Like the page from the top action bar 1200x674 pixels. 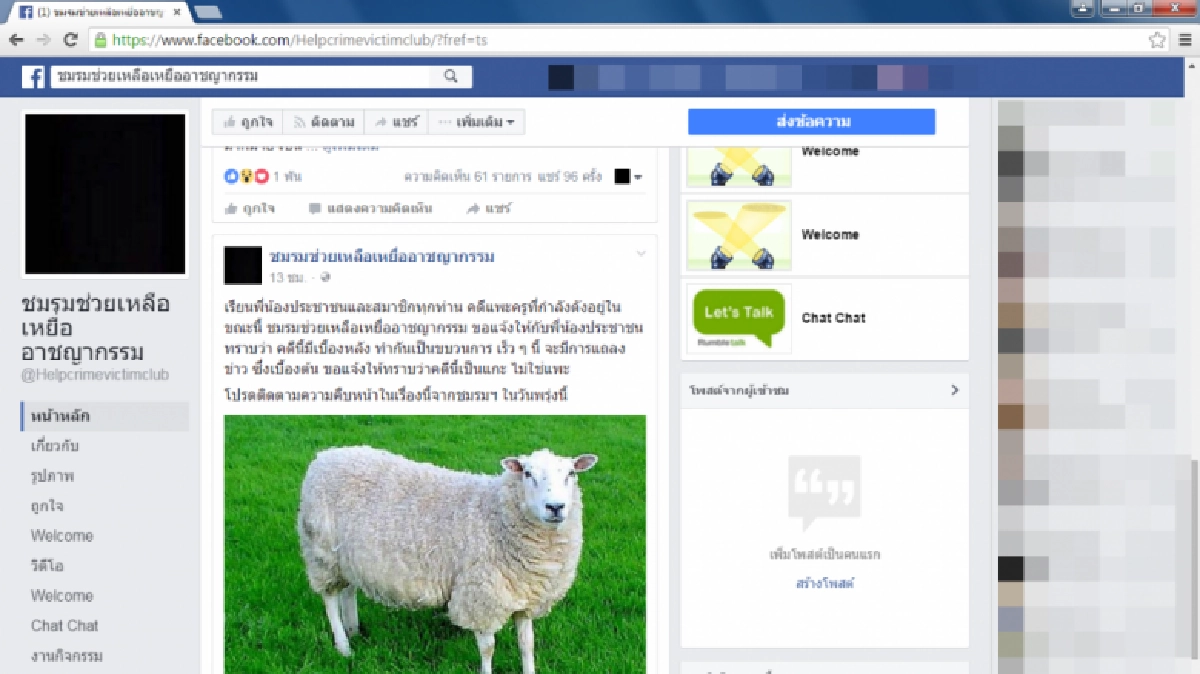pos(247,122)
